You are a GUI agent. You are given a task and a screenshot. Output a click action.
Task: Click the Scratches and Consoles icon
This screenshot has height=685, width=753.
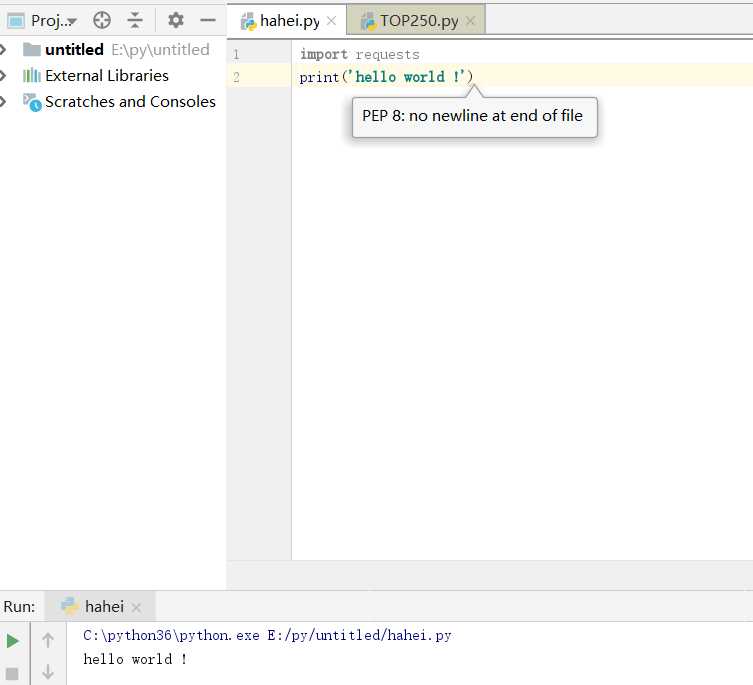[32, 102]
